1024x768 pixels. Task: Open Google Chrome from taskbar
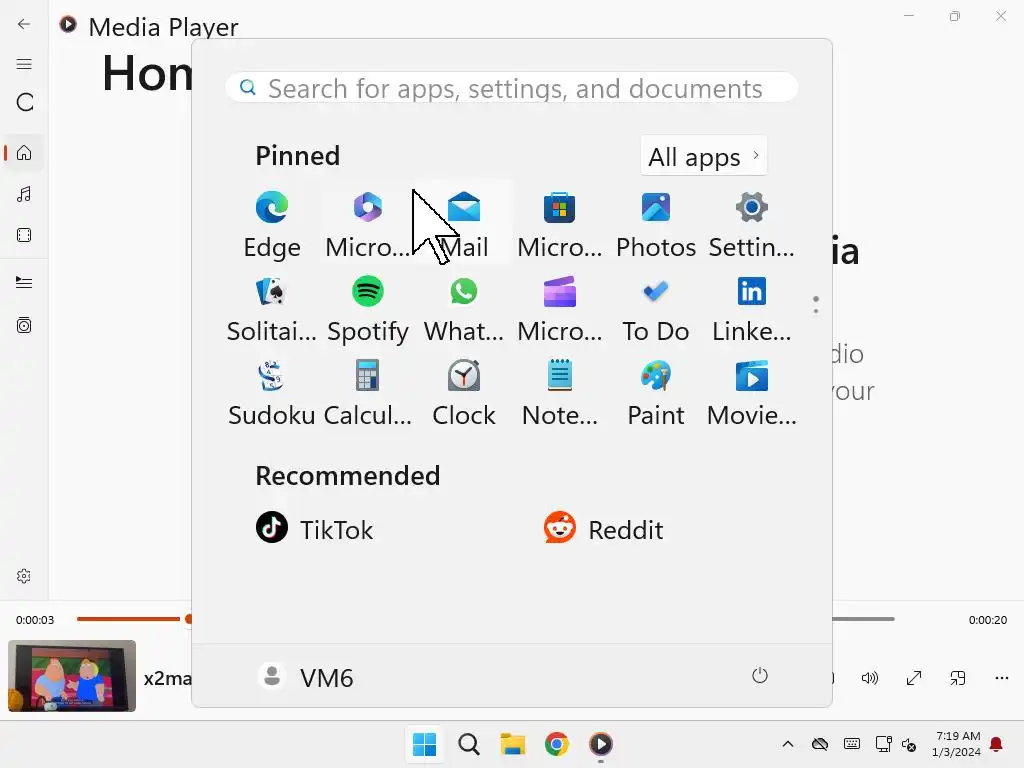[x=556, y=744]
